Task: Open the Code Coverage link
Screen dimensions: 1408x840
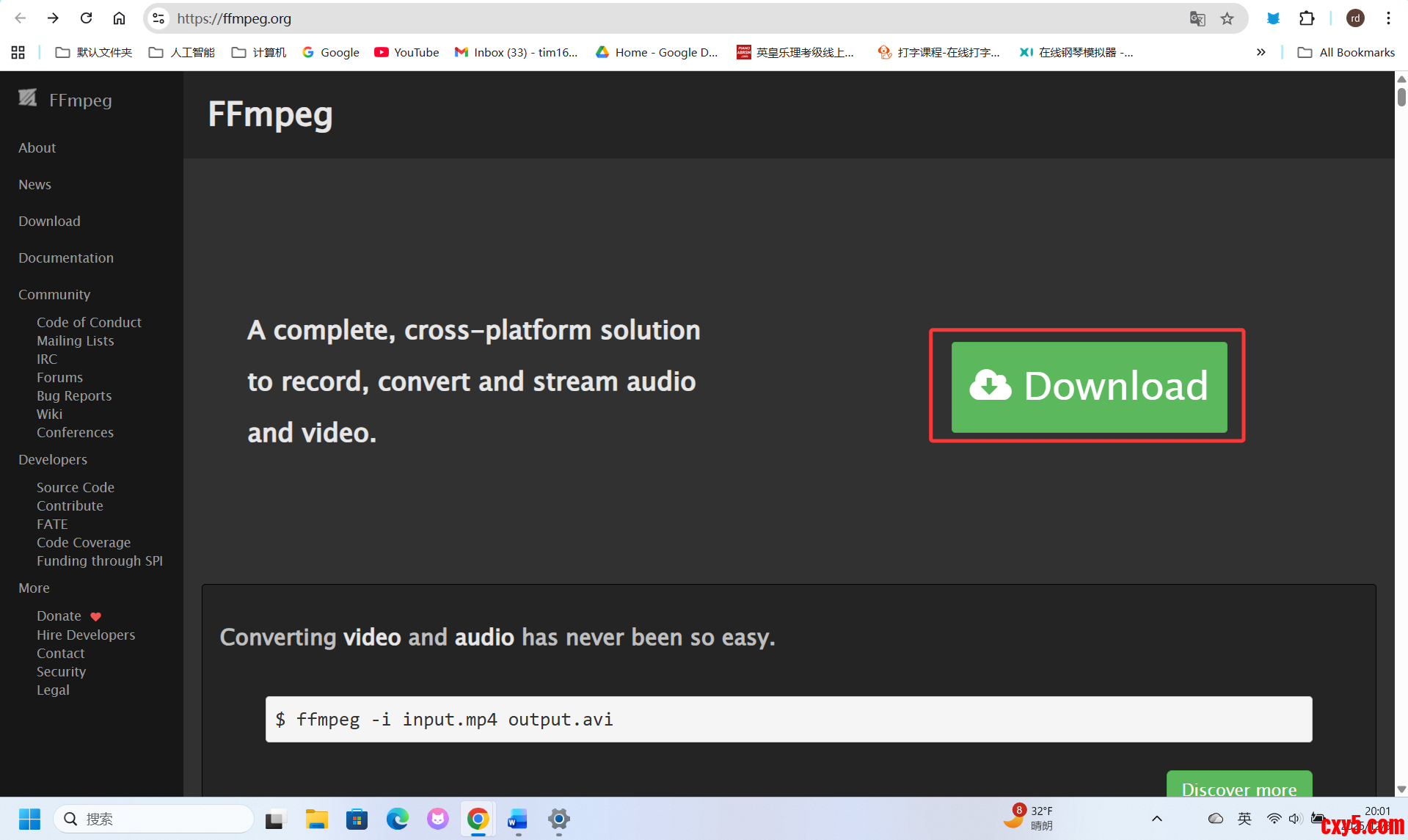Action: [84, 542]
